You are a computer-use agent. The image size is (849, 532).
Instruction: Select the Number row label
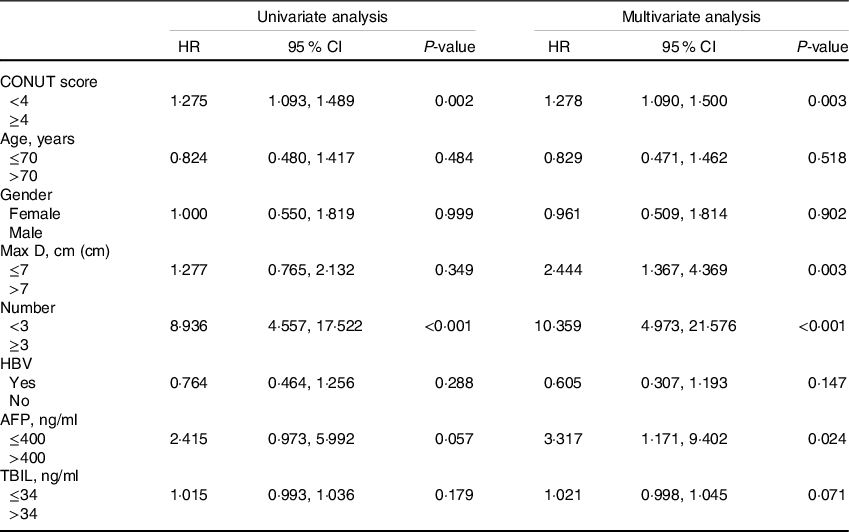point(27,306)
